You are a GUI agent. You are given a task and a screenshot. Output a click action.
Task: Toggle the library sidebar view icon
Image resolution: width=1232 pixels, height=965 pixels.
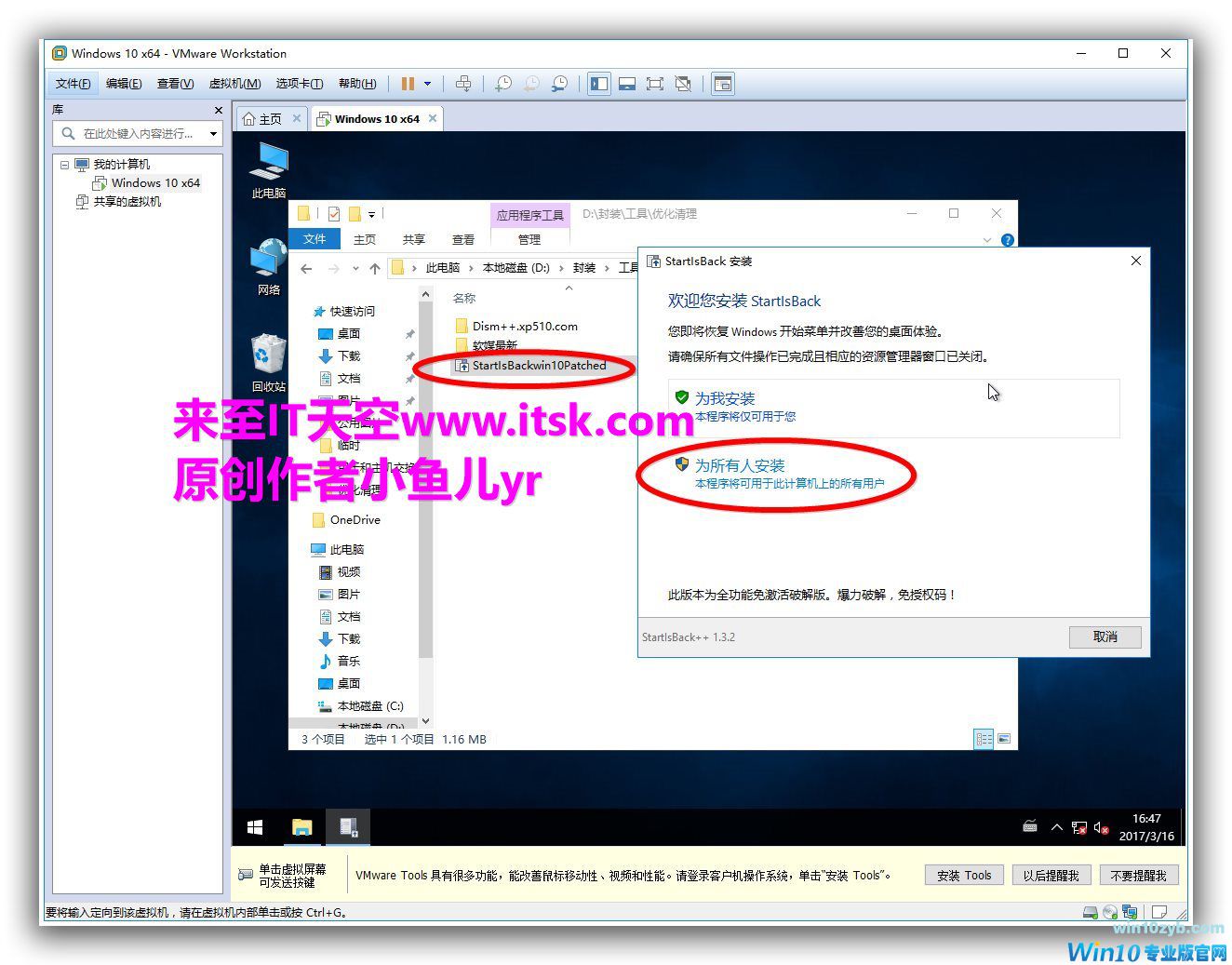599,84
